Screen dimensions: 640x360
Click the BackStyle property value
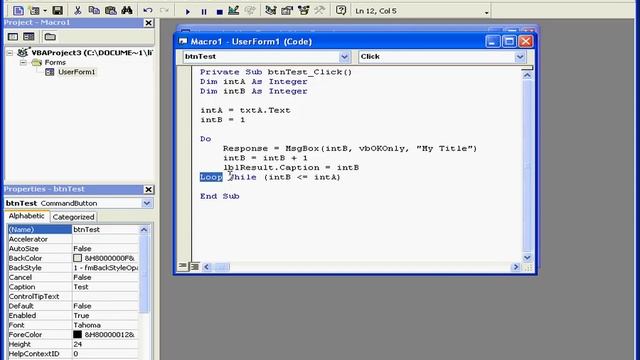[105, 268]
